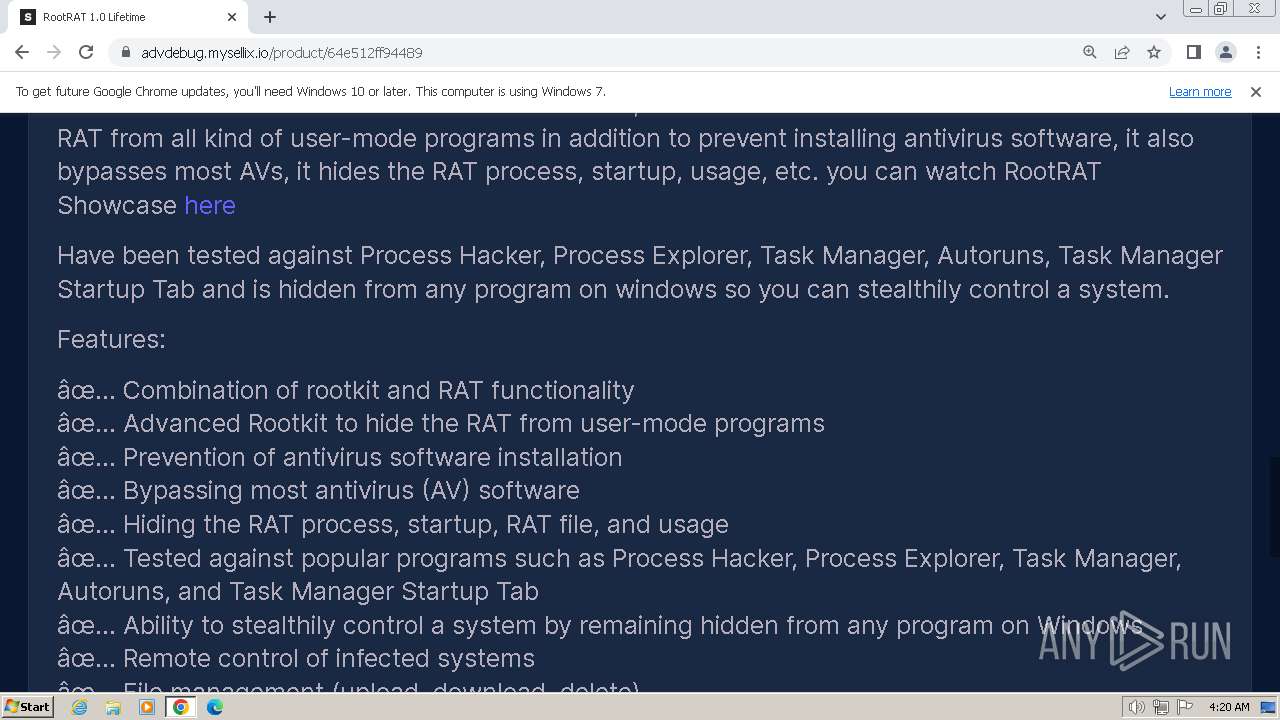Viewport: 1280px width, 720px height.
Task: Switch to Chrome in the taskbar
Action: tap(181, 707)
